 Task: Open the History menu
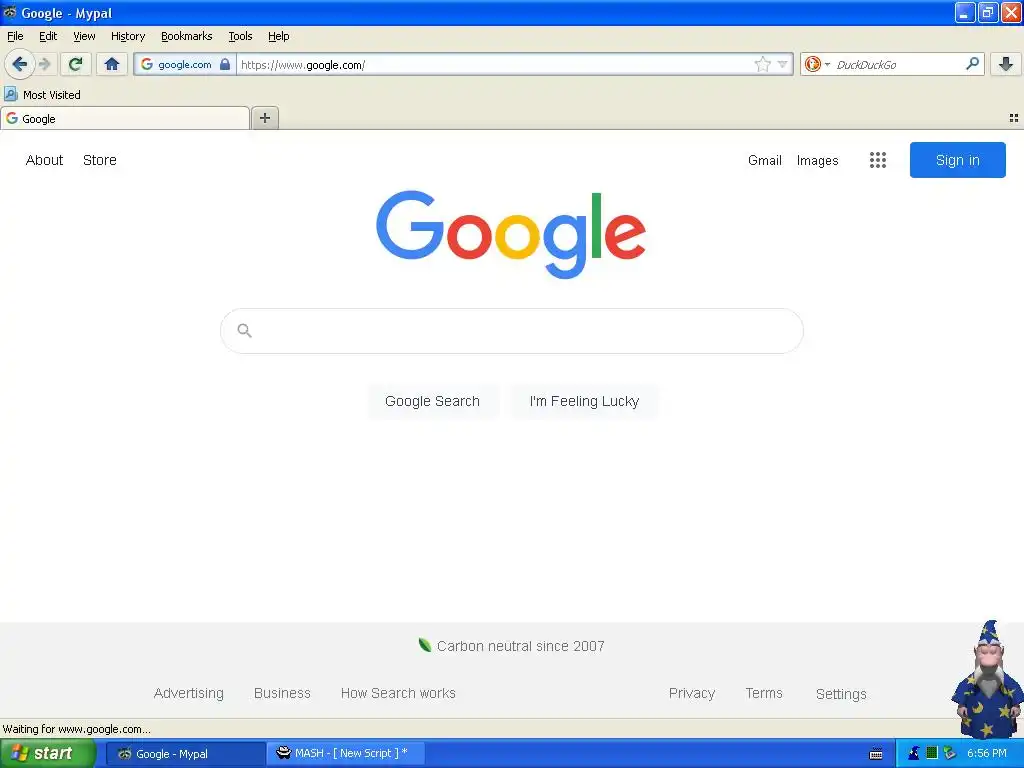pos(128,36)
